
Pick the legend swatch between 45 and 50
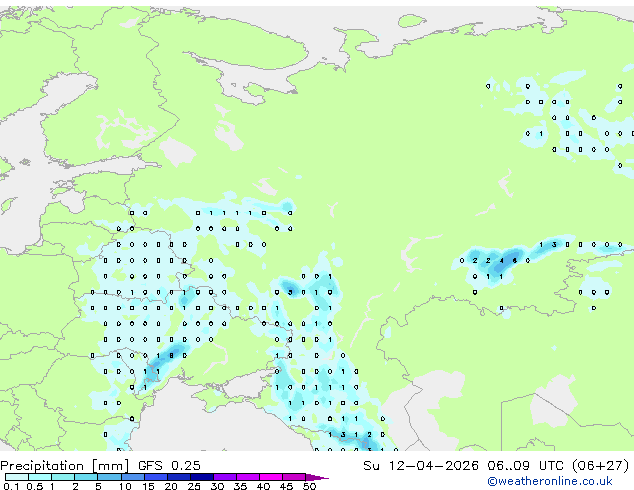point(294,477)
